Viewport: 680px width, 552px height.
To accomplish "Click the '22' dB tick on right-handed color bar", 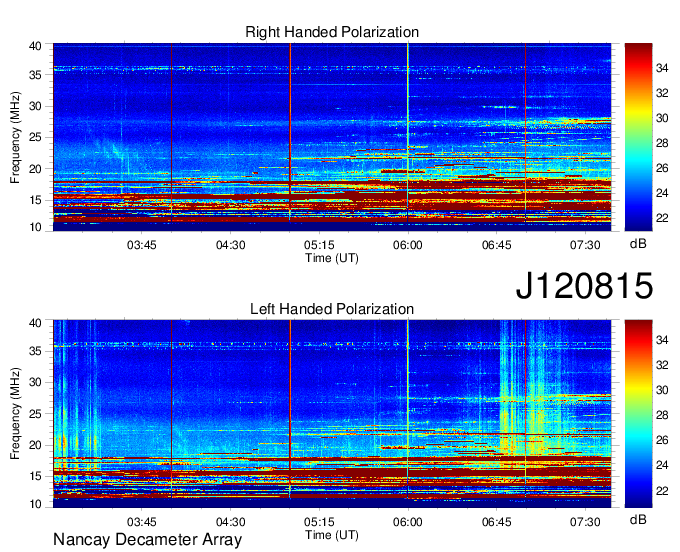I will click(662, 218).
